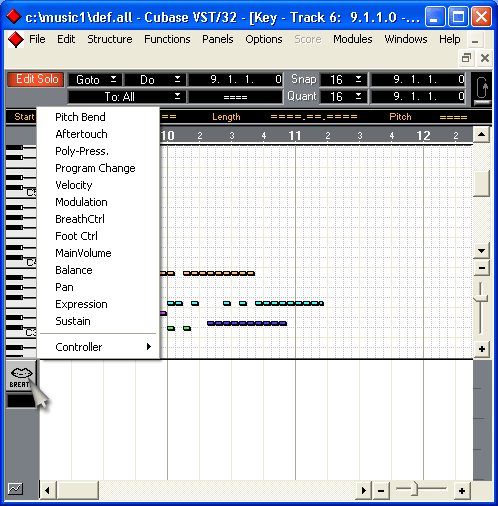Select Modulation in the popup menu
The width and height of the screenshot is (498, 506).
point(98,202)
